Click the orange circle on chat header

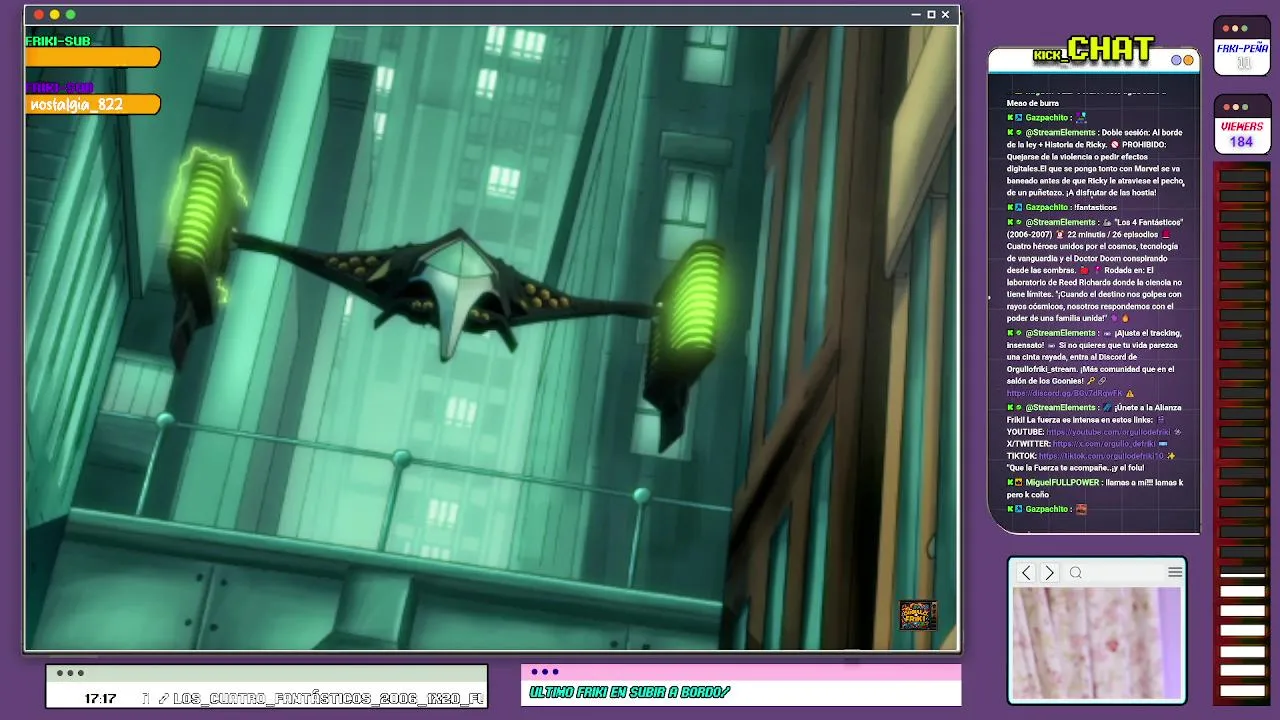point(1188,60)
